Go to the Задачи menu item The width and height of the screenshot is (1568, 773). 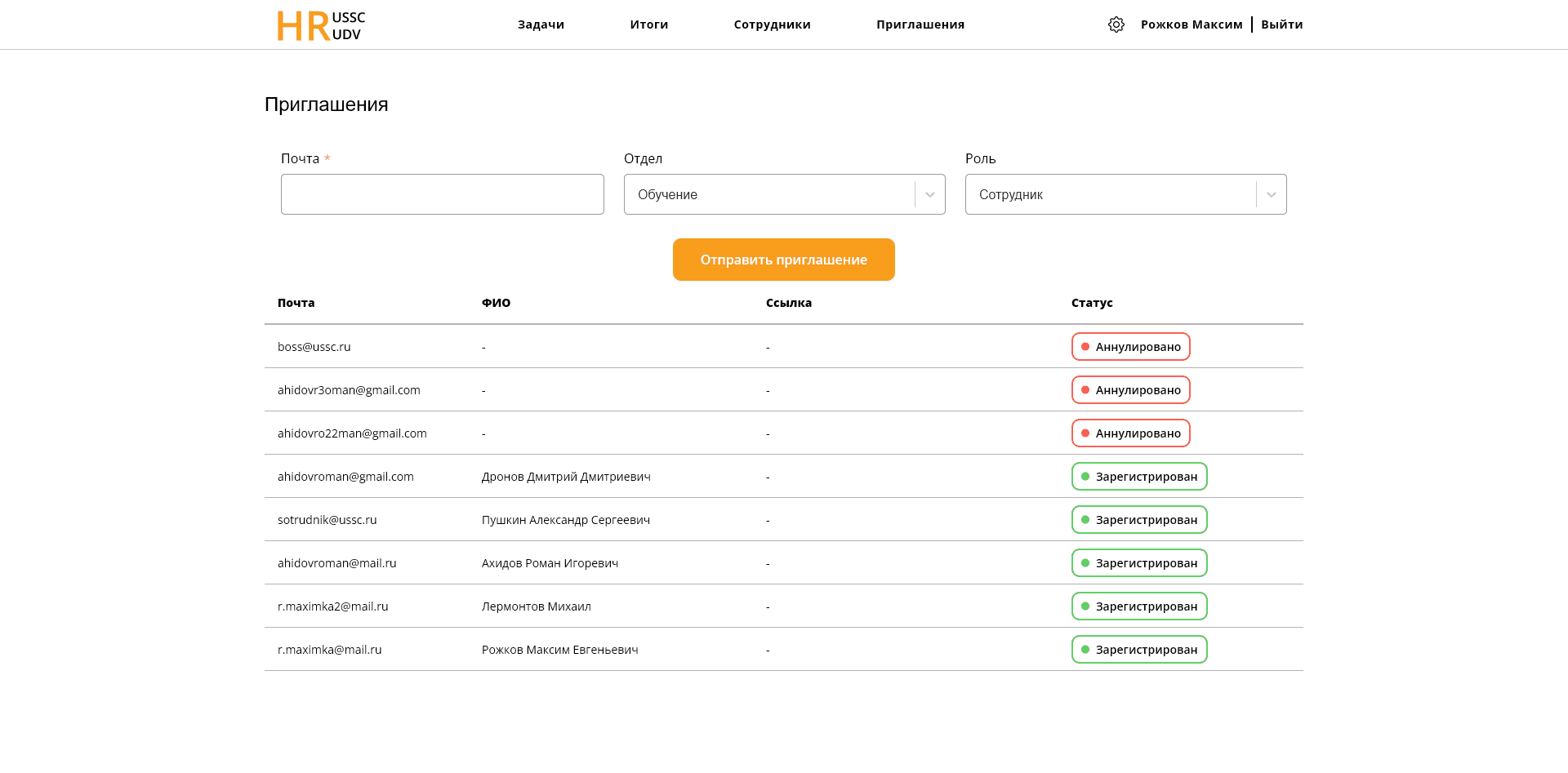541,24
